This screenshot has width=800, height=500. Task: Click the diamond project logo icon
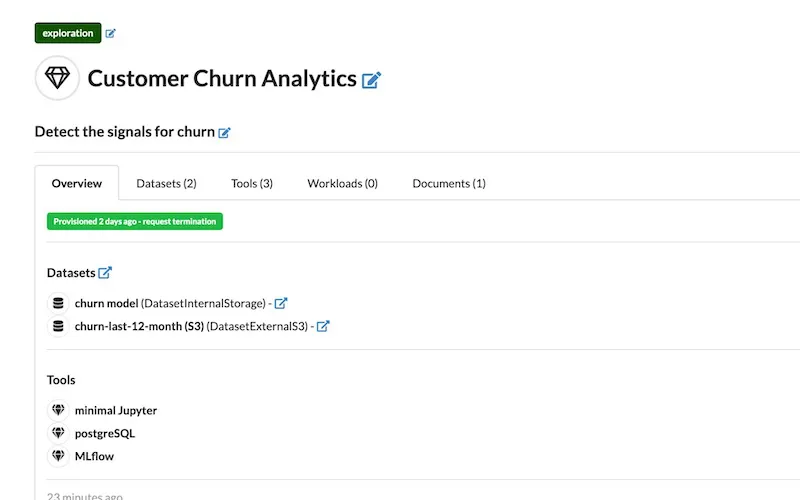pyautogui.click(x=57, y=78)
